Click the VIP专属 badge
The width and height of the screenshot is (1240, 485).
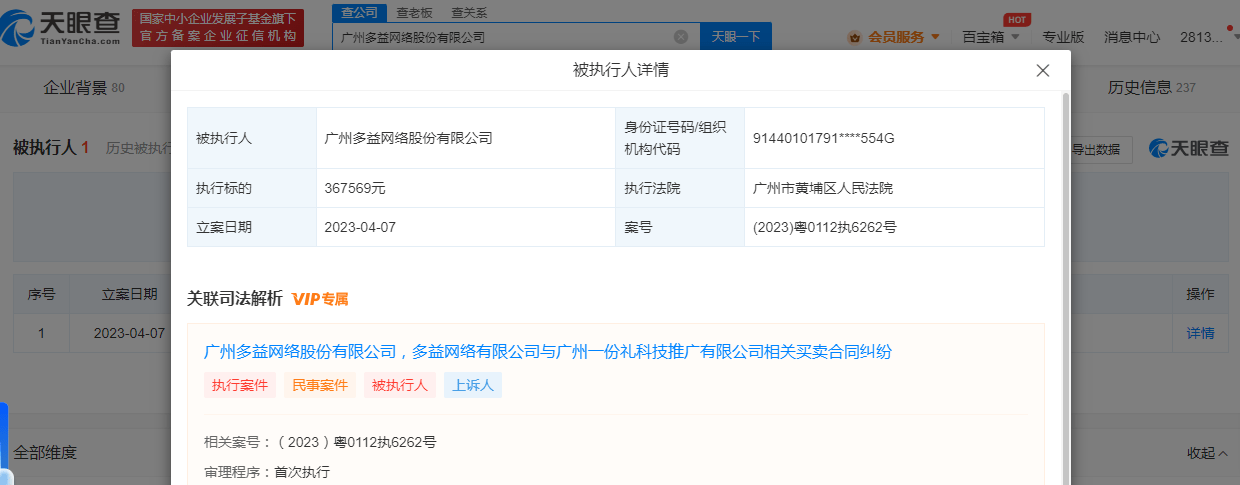tap(320, 299)
